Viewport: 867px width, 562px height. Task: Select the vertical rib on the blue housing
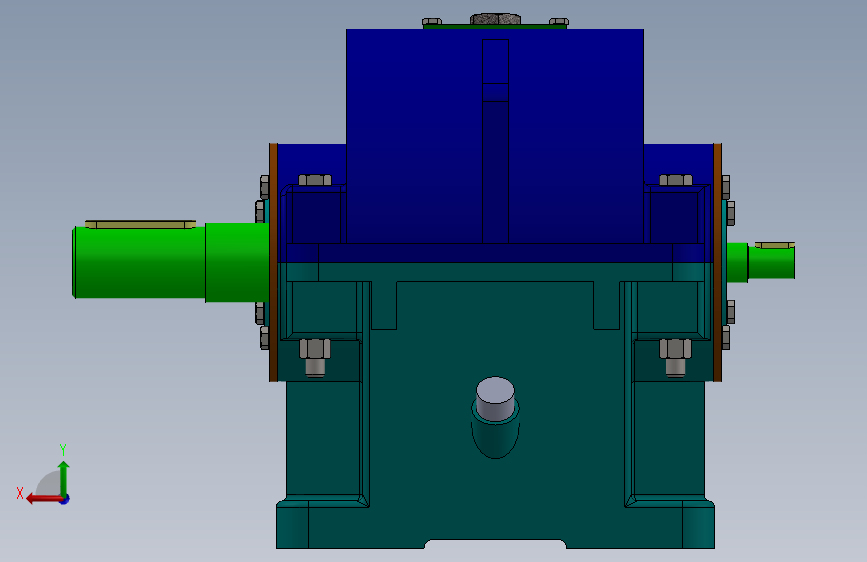[495, 141]
